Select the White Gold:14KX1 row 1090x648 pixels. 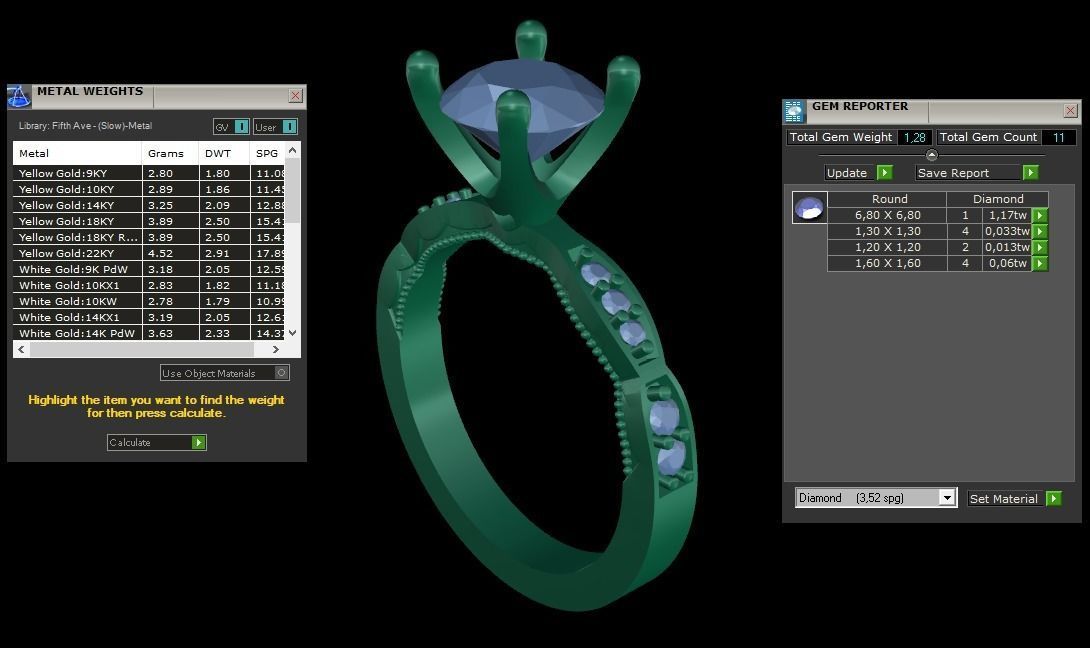click(x=149, y=317)
